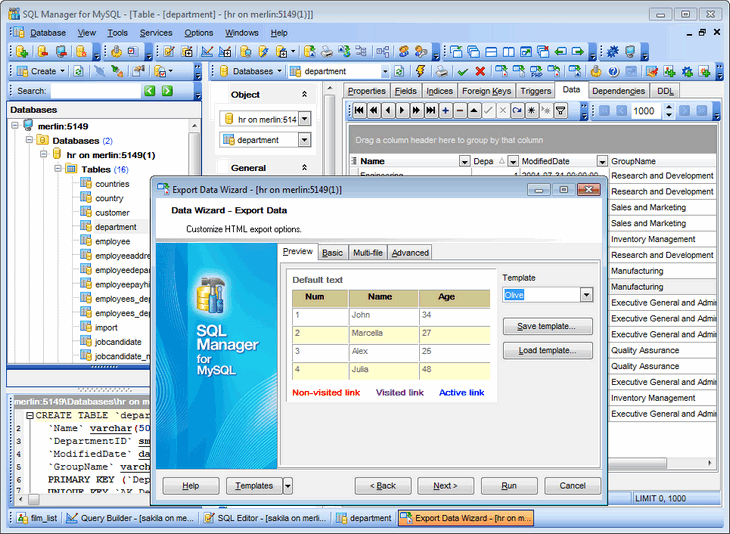The image size is (730, 534).
Task: Click the green search next arrow
Action: point(169,91)
